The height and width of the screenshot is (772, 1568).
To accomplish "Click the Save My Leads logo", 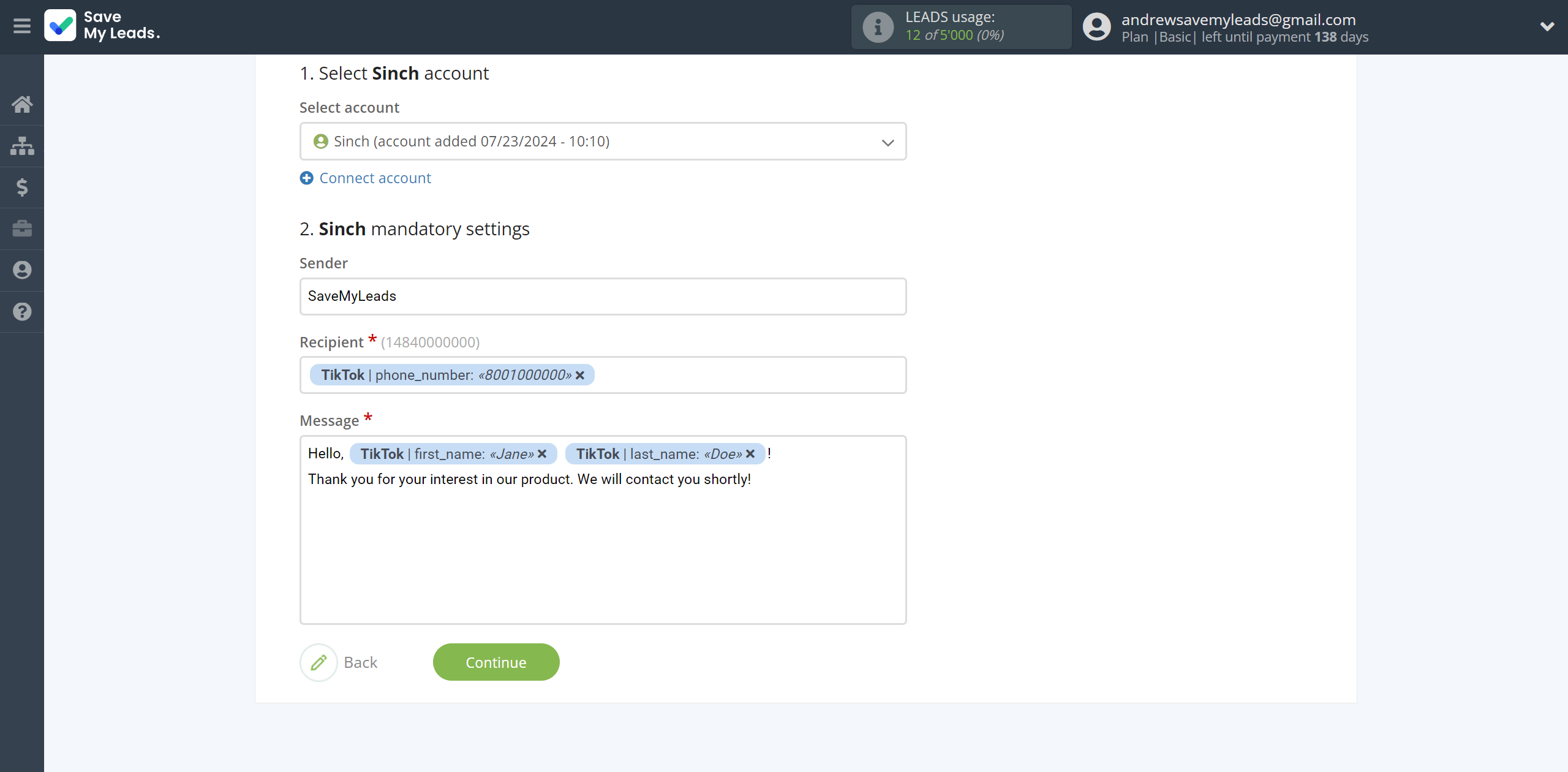I will [102, 26].
